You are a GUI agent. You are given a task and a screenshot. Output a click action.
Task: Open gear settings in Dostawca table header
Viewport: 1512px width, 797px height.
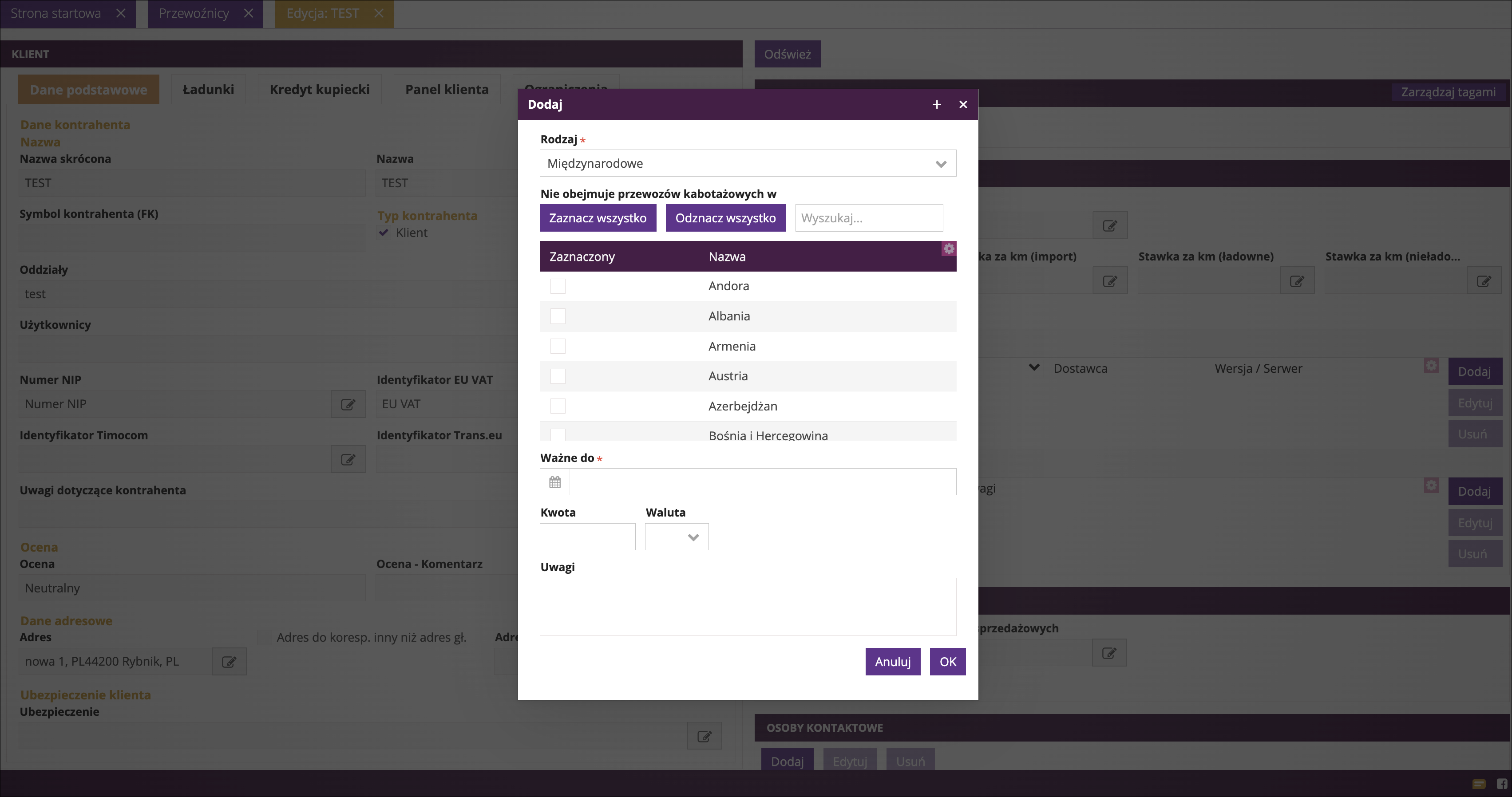(1432, 366)
